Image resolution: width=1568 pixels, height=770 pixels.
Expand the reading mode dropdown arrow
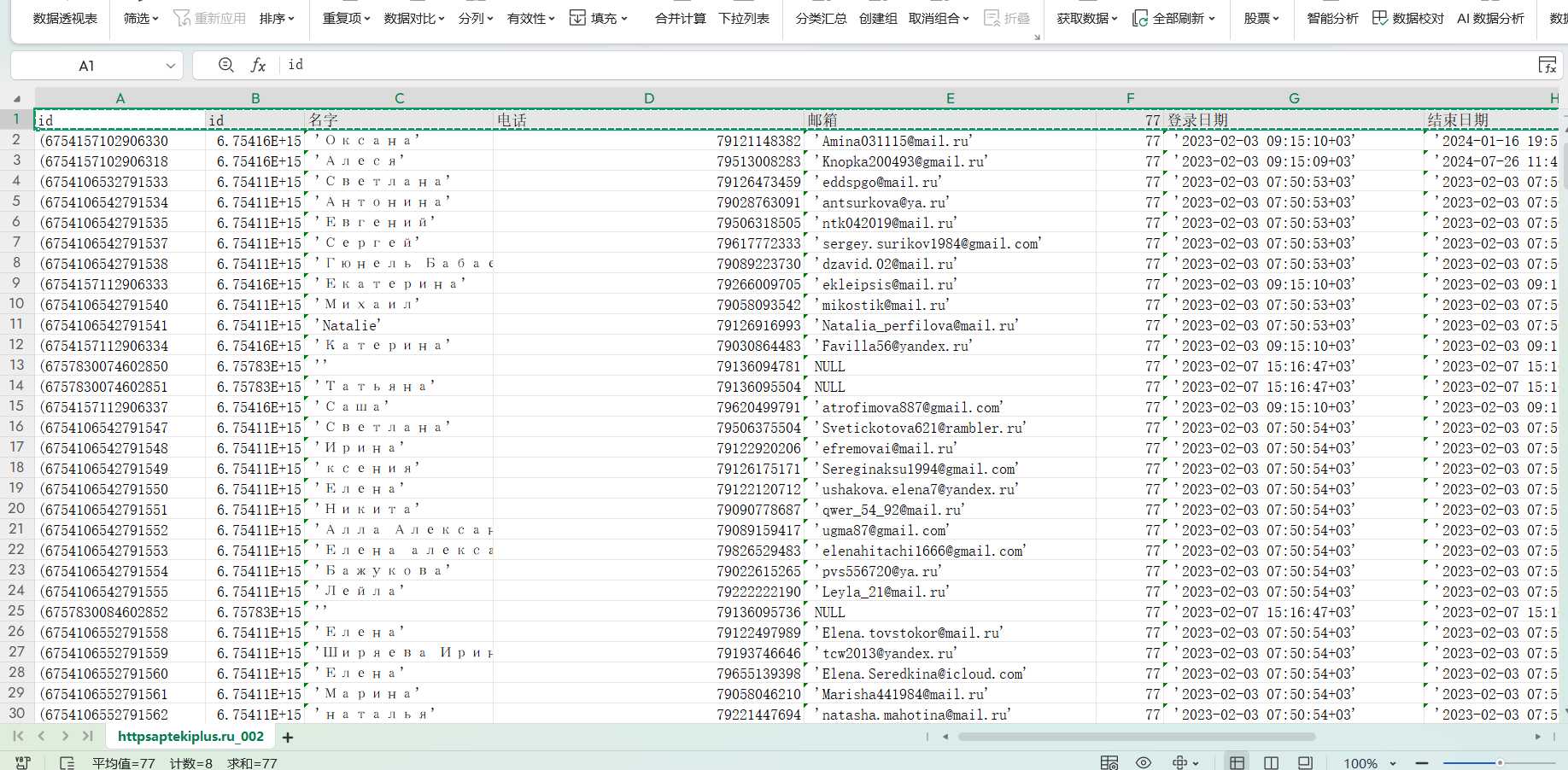click(x=1196, y=763)
